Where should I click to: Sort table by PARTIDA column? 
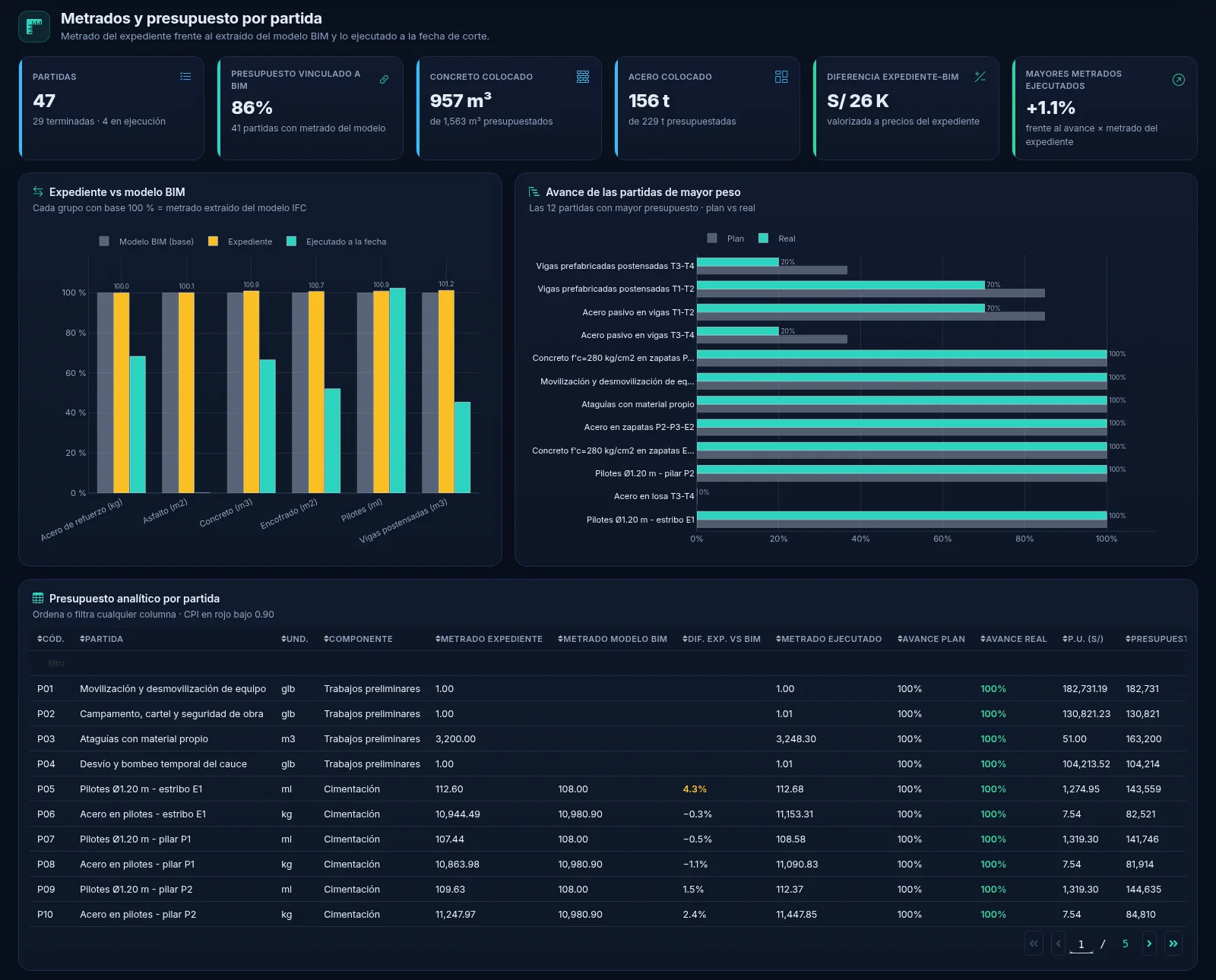101,639
